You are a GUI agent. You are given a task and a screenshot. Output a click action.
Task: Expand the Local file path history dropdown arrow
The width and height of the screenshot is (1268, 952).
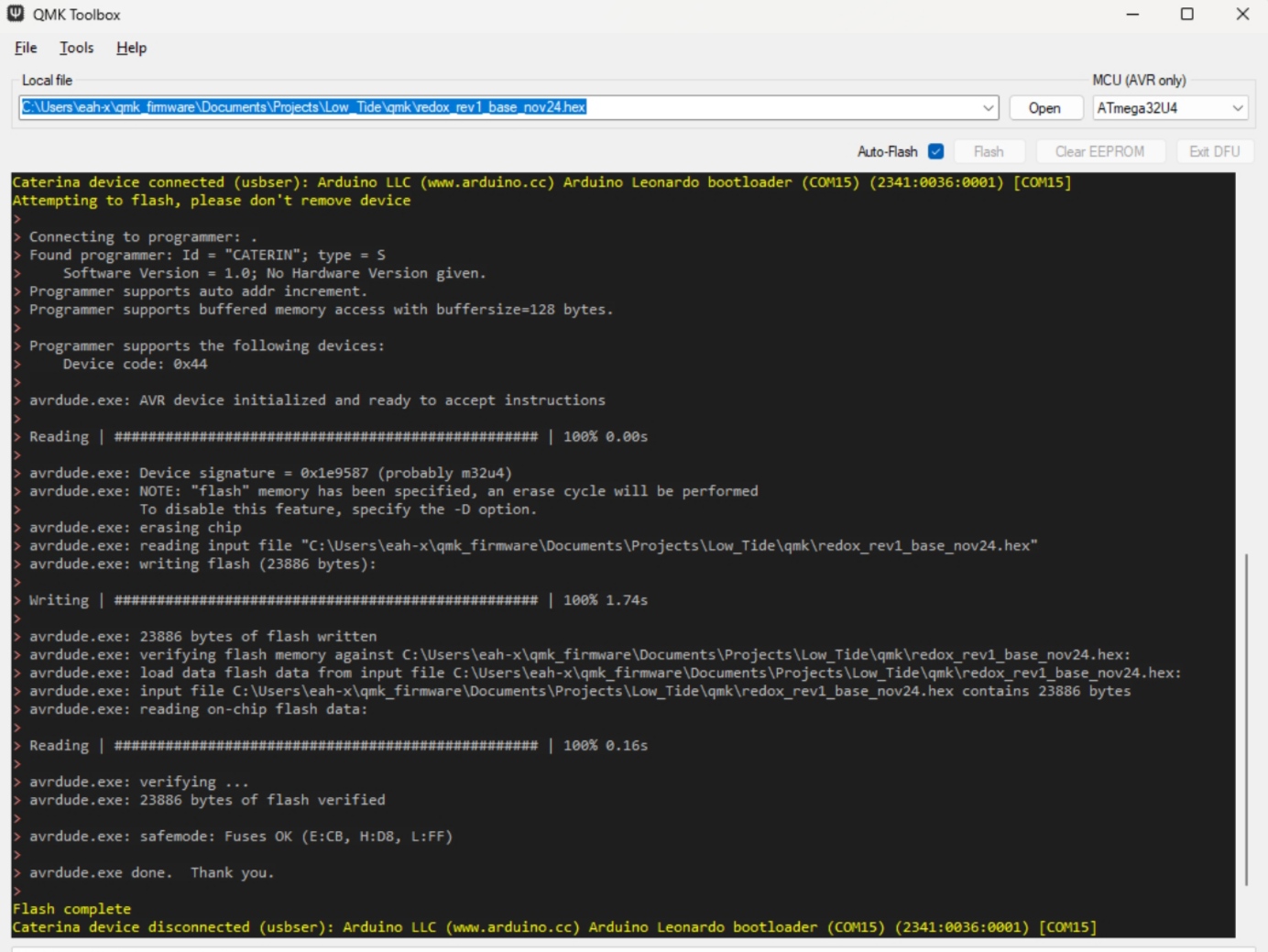coord(988,108)
